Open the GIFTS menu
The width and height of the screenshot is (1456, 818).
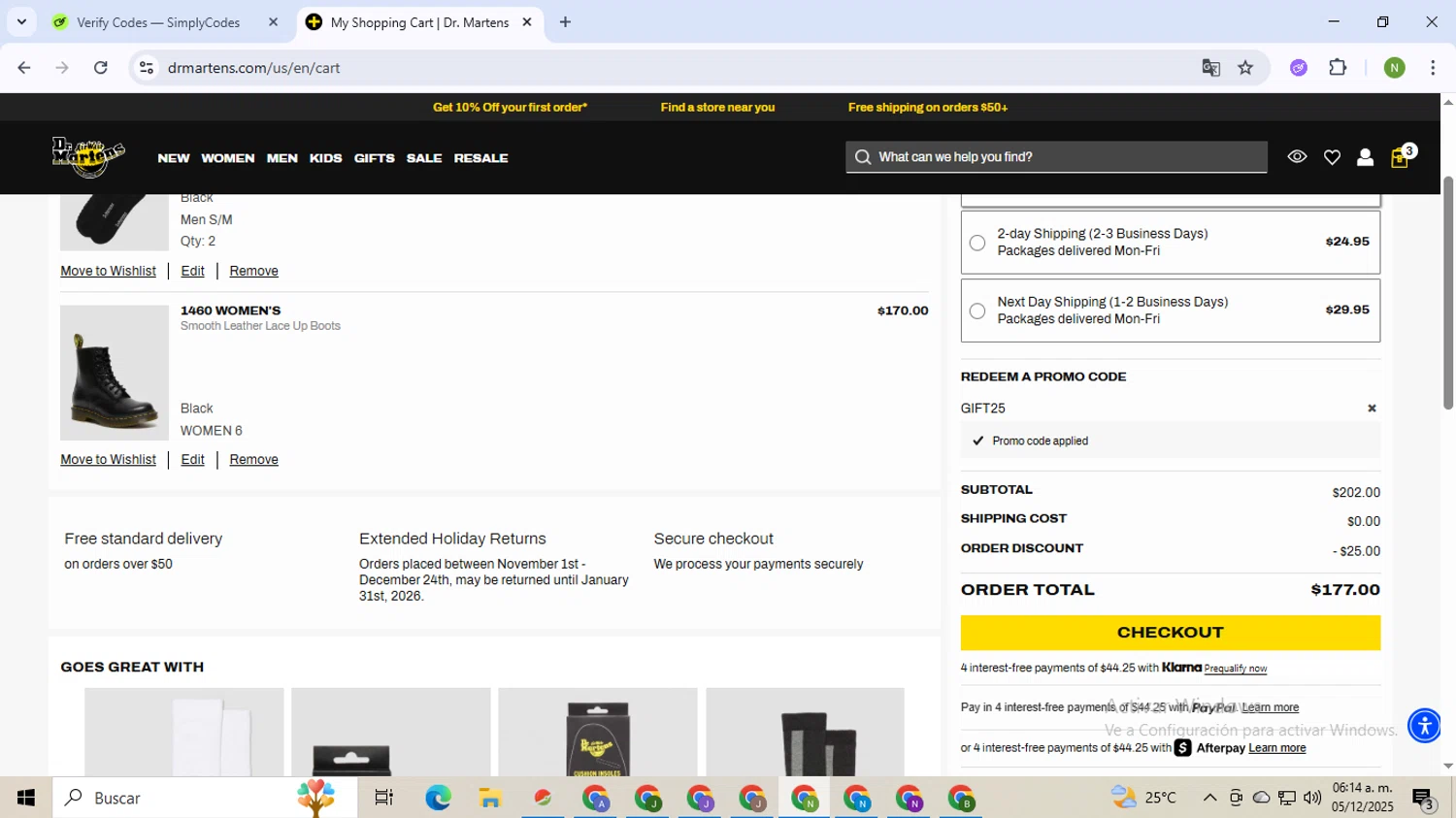pyautogui.click(x=375, y=158)
